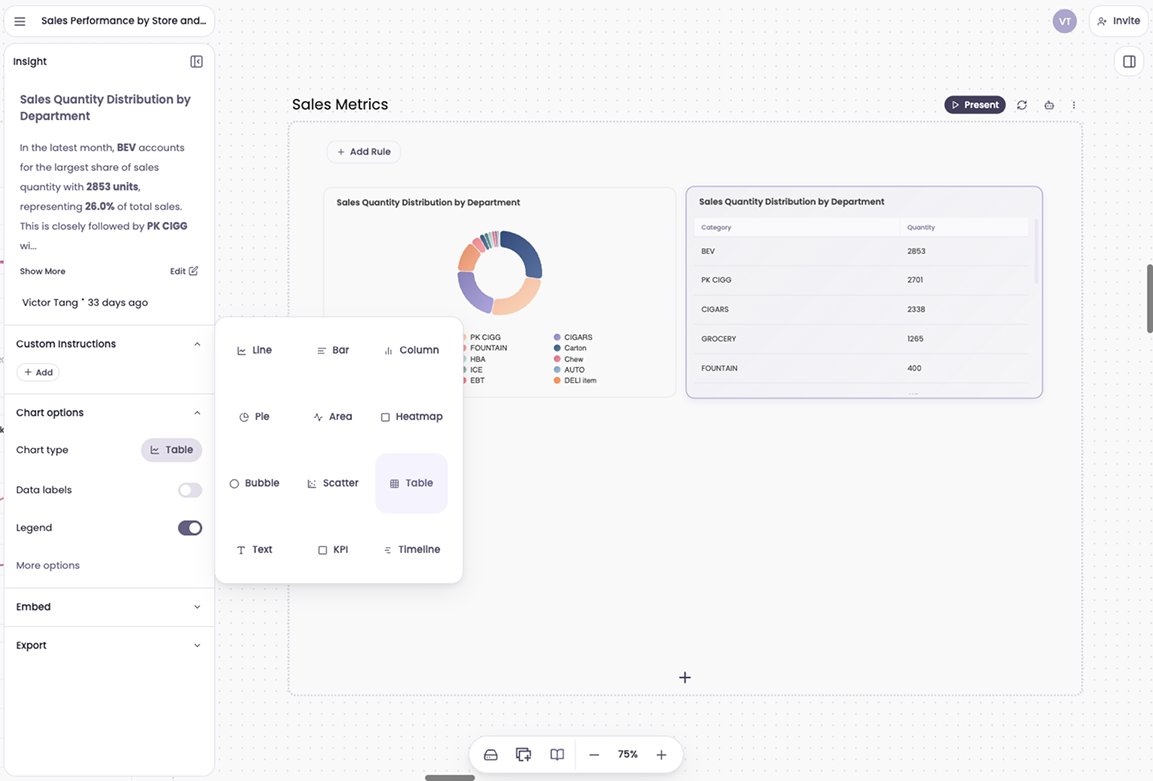Screen dimensions: 1153x781
Task: Expand the Embed section
Action: [196, 606]
